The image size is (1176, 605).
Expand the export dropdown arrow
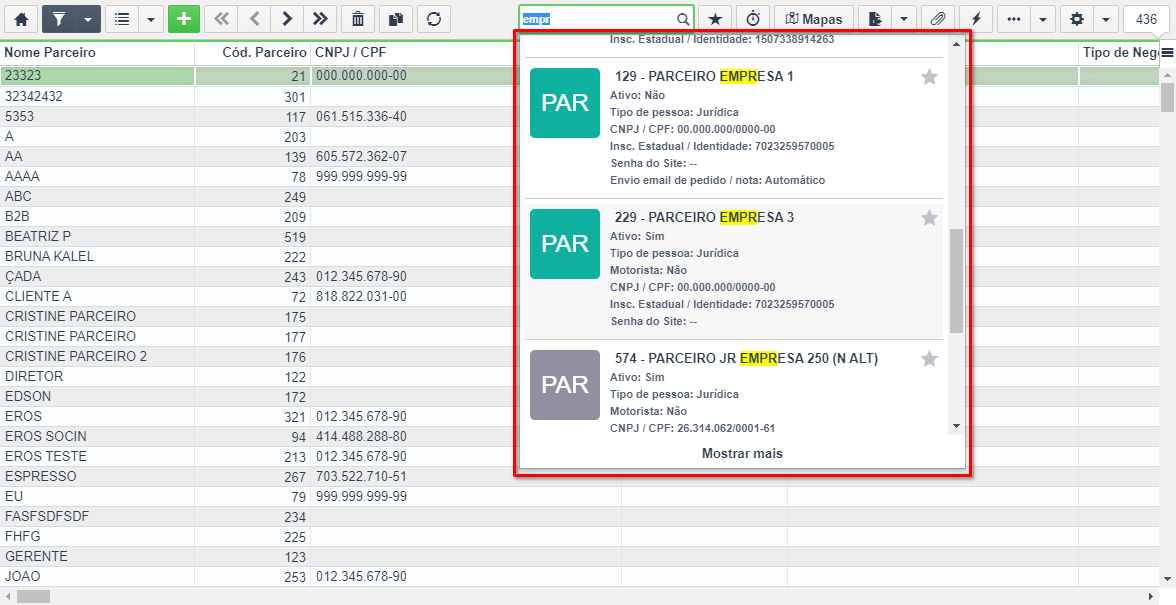coord(904,19)
